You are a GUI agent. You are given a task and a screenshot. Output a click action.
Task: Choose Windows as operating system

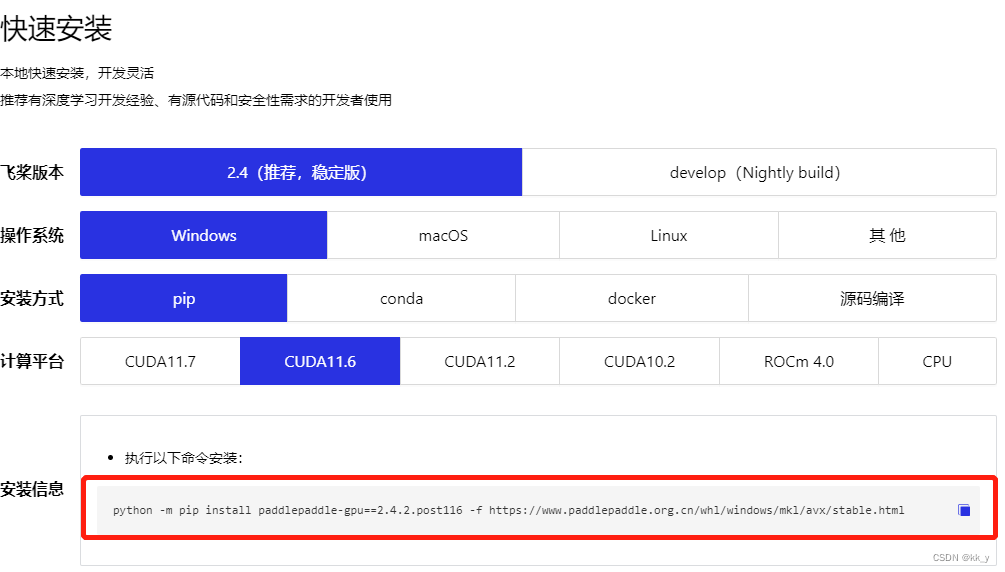click(203, 235)
